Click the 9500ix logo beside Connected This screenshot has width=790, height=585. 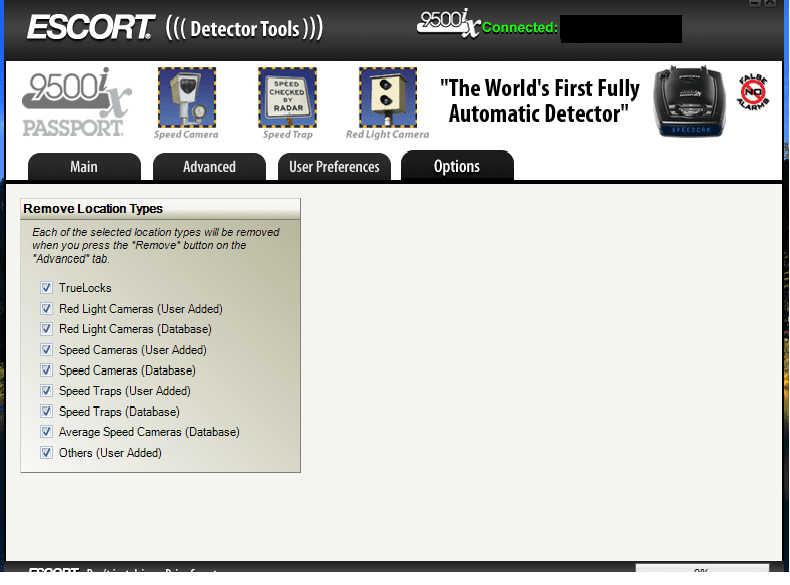(x=448, y=24)
